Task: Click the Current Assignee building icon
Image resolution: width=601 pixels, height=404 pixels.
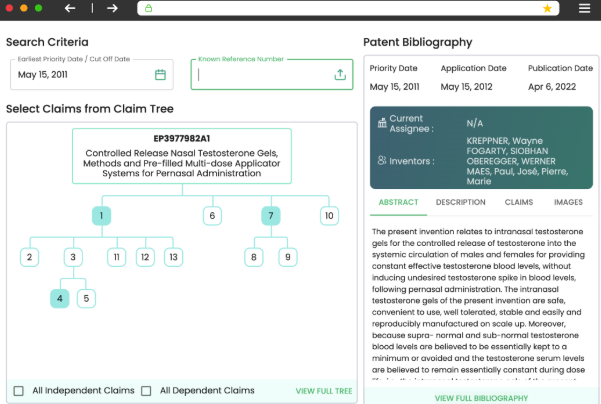Action: pyautogui.click(x=382, y=123)
